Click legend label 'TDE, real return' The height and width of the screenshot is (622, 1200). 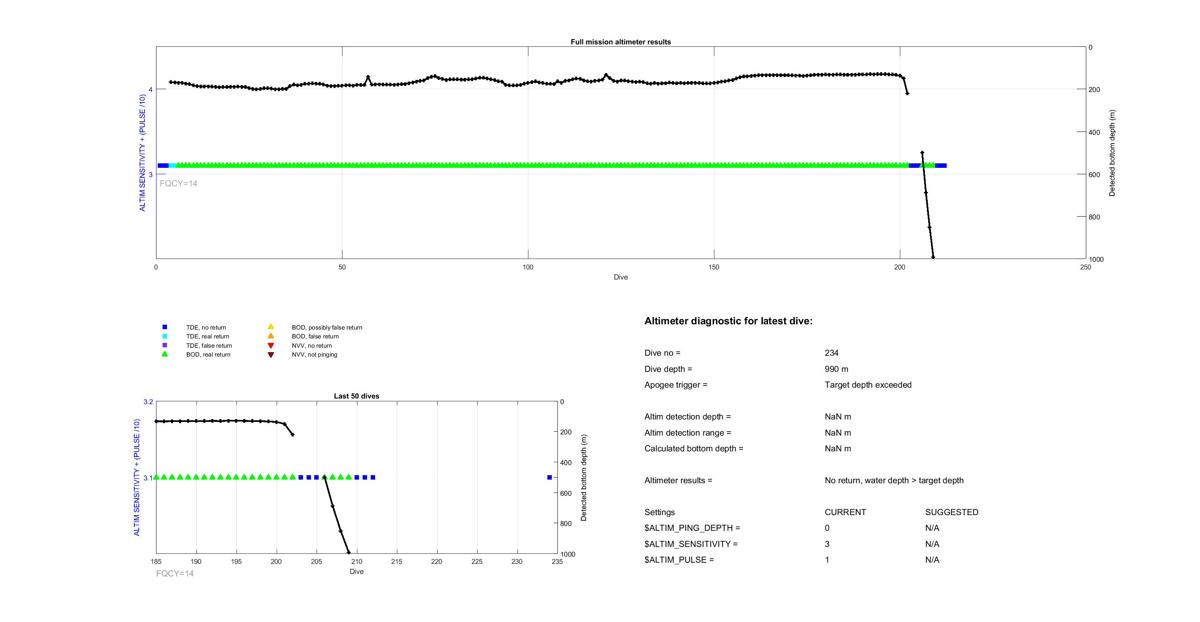pos(208,336)
